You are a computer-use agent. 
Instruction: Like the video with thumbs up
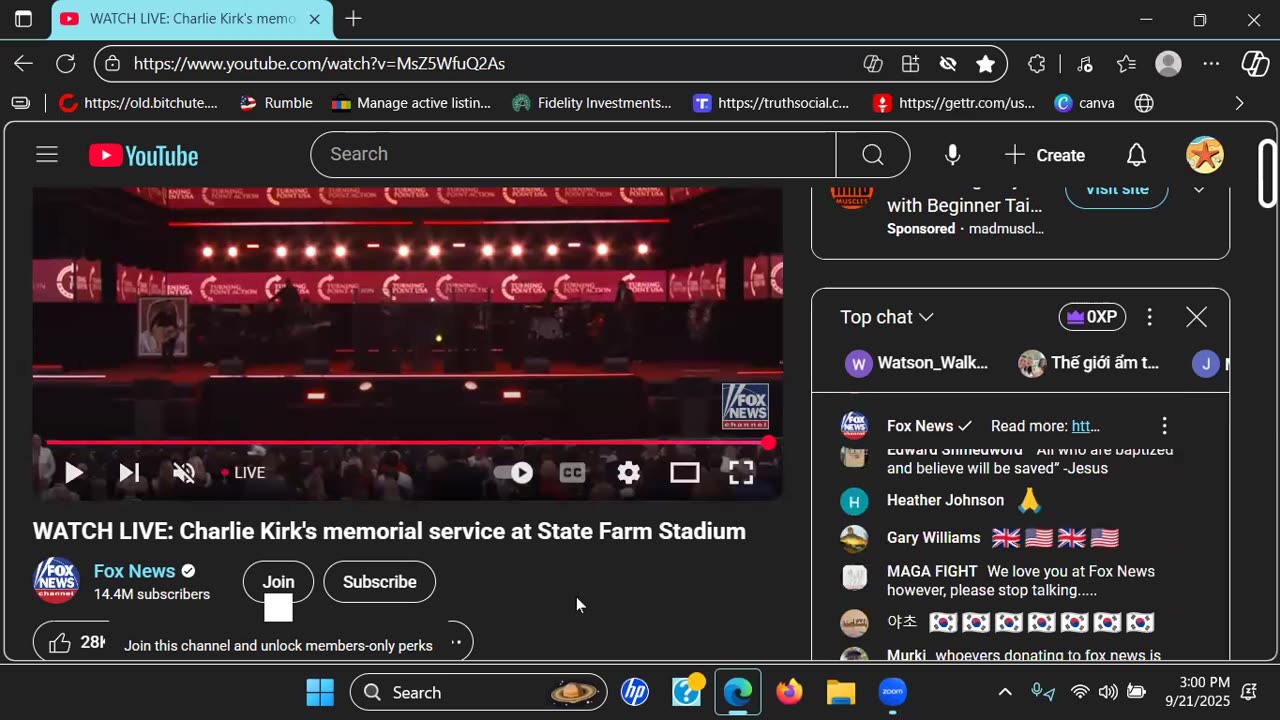click(x=60, y=643)
